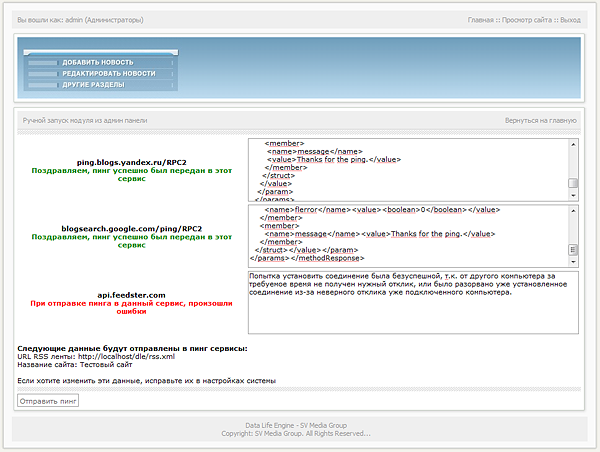
Task: Click the Название сайта: Тестовый сайт line
Action: point(75,364)
